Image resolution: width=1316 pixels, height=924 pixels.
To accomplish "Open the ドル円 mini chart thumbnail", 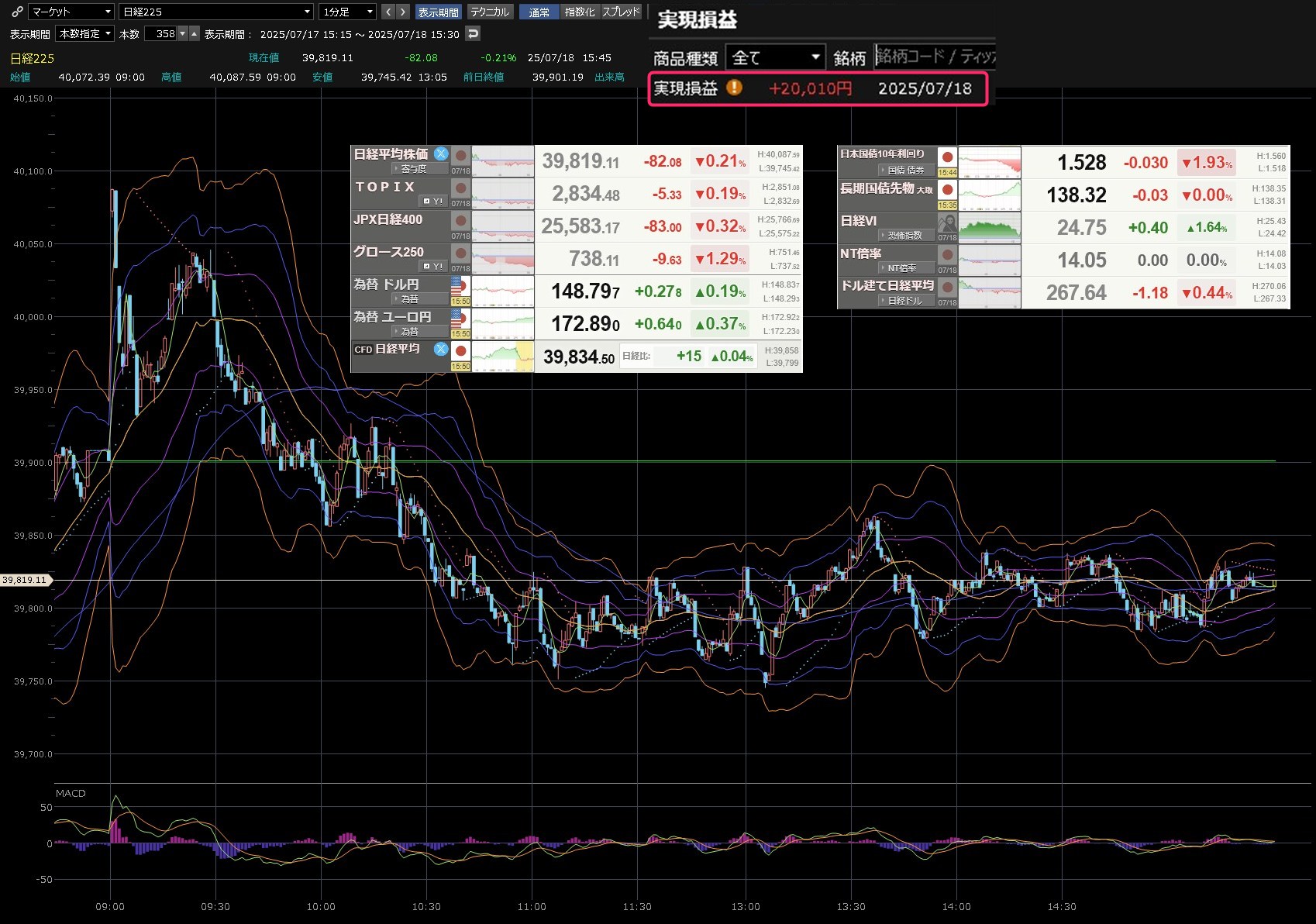I will [503, 291].
